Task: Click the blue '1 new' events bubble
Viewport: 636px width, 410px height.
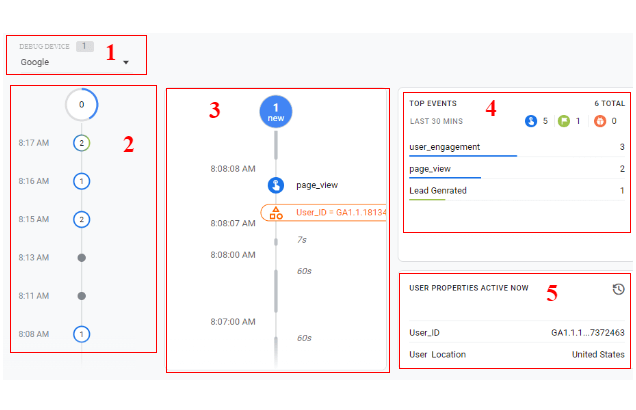Action: click(276, 112)
